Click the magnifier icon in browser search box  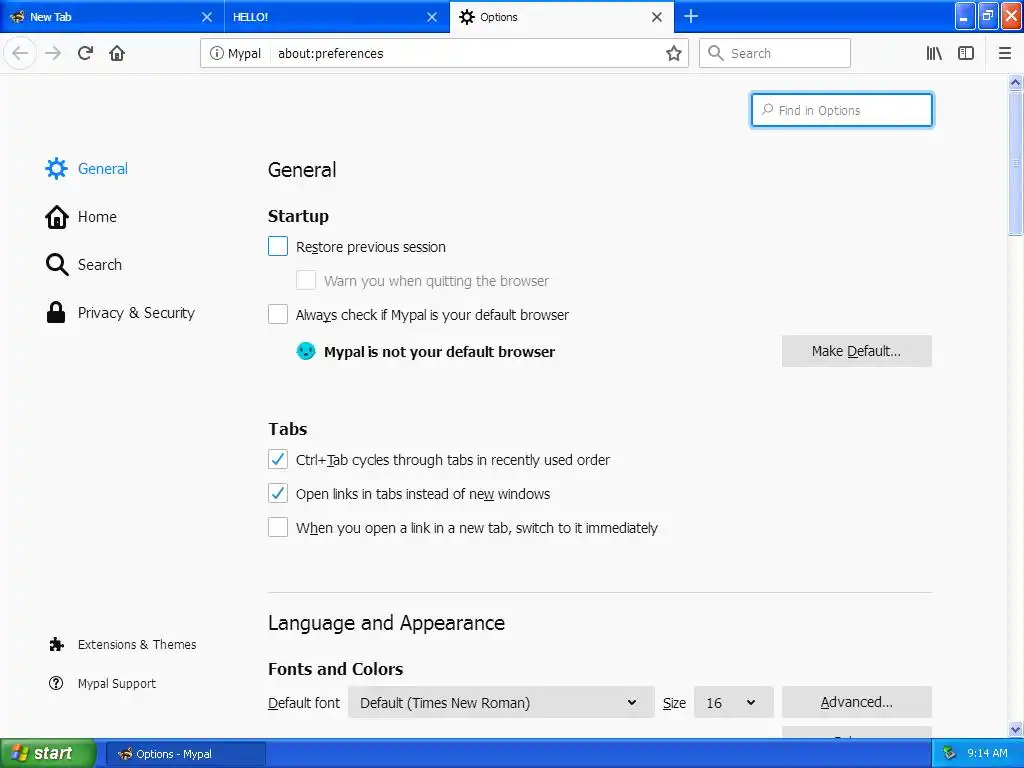716,54
